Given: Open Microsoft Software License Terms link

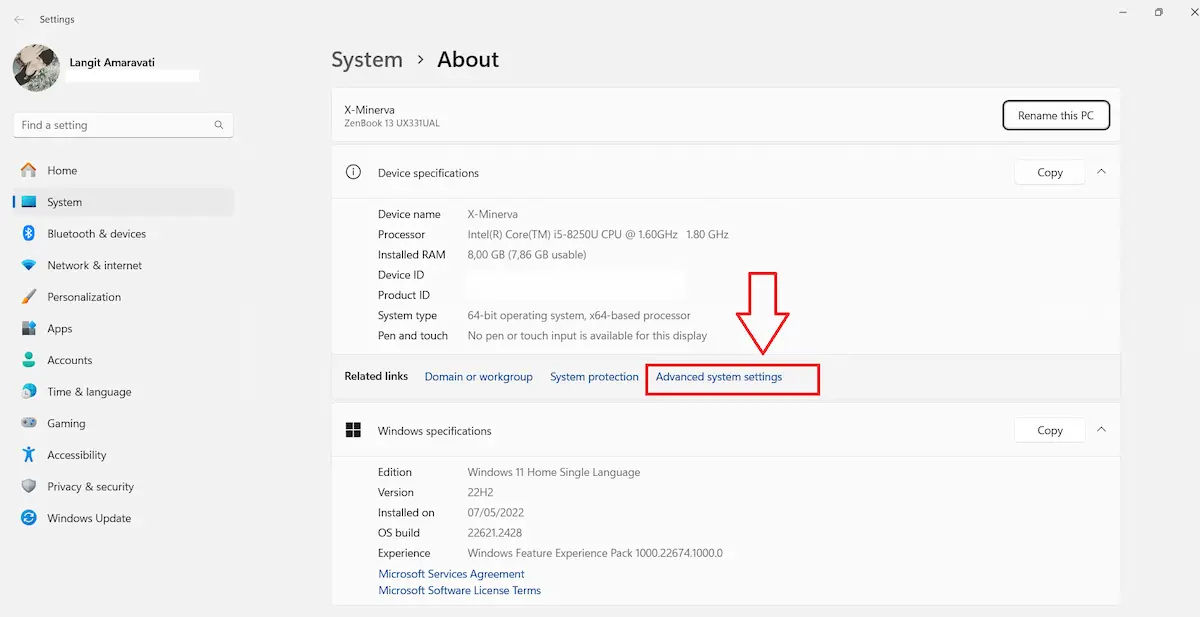Looking at the screenshot, I should (x=460, y=590).
